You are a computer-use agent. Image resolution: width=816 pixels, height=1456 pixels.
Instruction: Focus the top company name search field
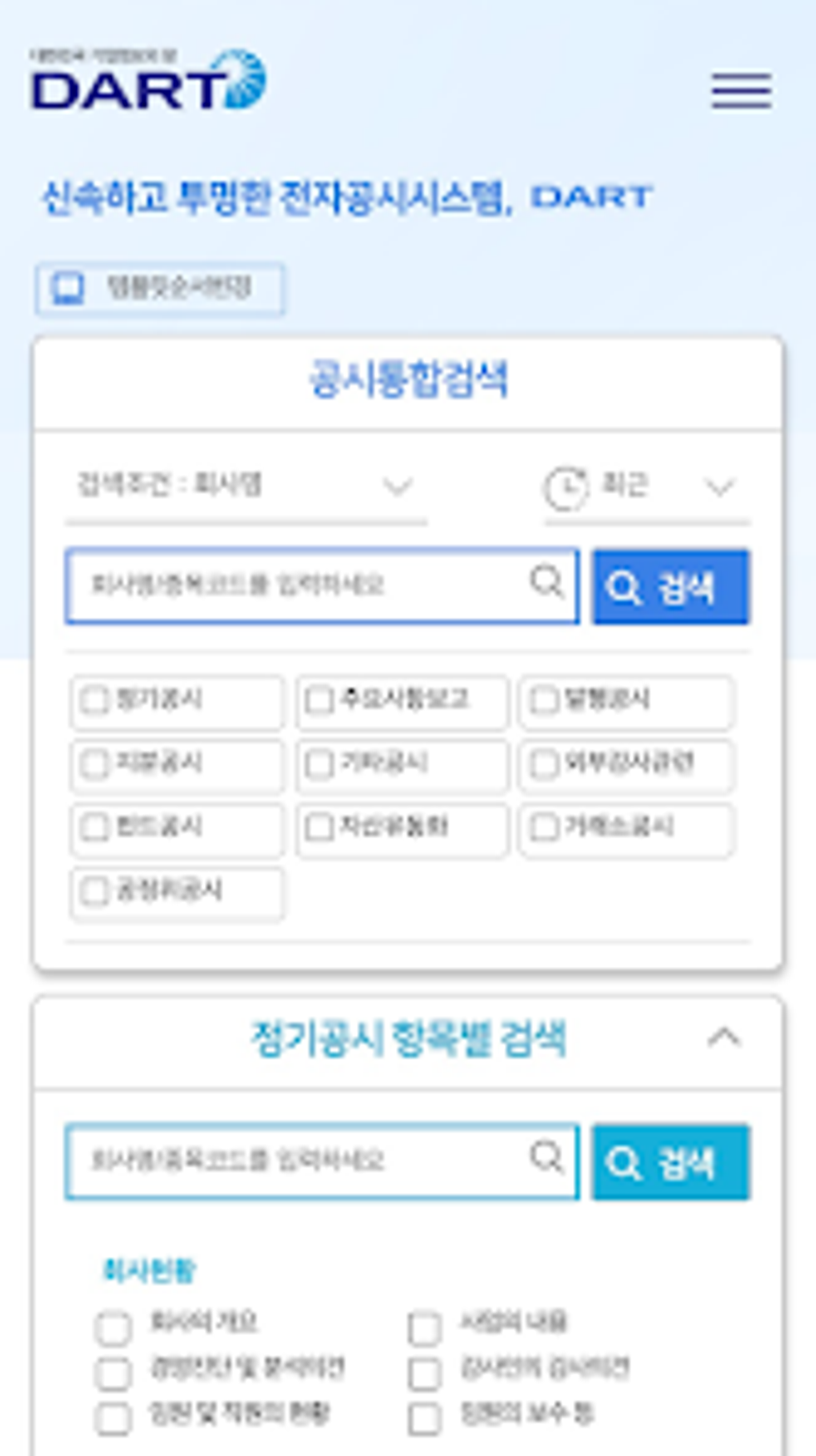click(322, 586)
